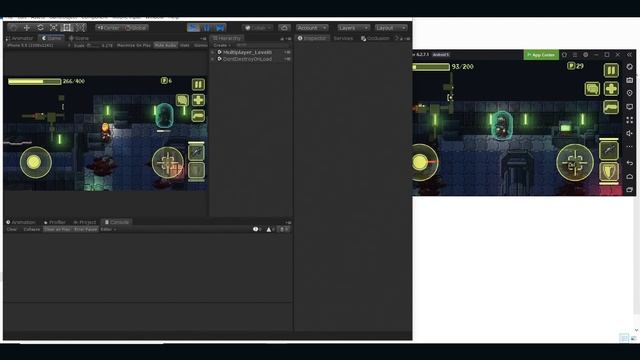Select the DontDestroyOnLoad scene row
The height and width of the screenshot is (360, 640).
[x=251, y=59]
